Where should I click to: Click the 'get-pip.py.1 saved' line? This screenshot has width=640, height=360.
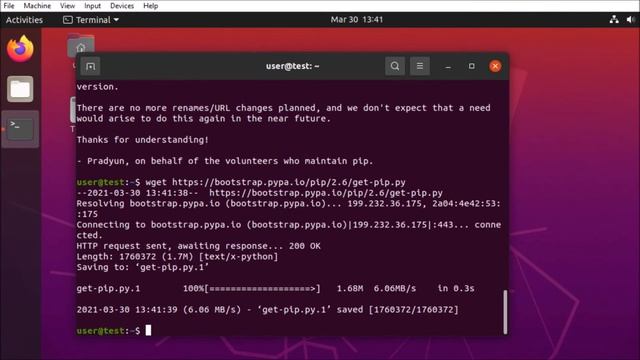(x=267, y=309)
